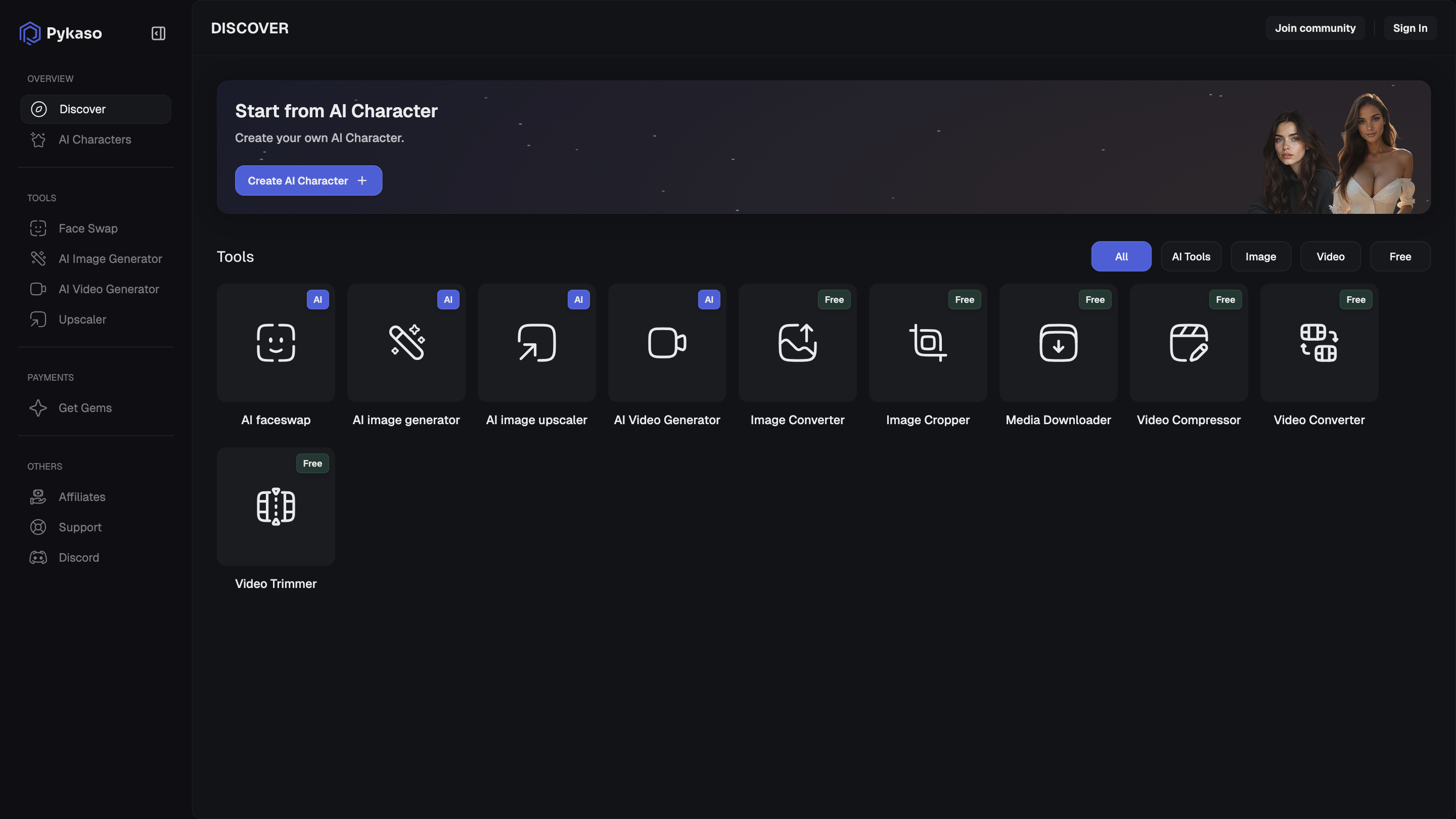The width and height of the screenshot is (1456, 819).
Task: Filter tools by Free tab
Action: [x=1400, y=257]
